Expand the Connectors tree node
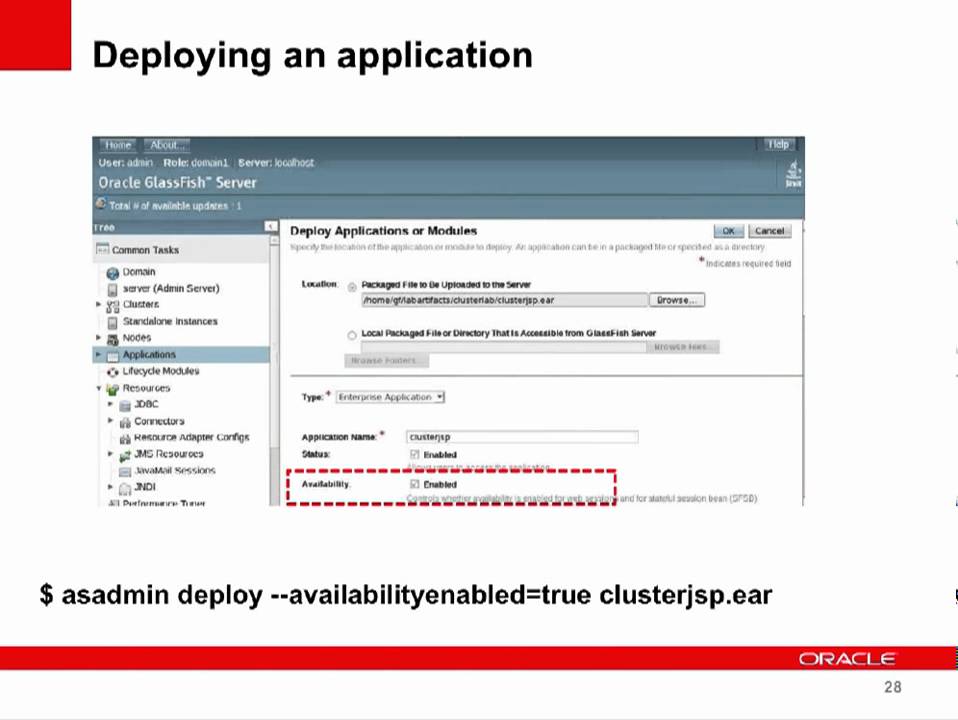958x720 pixels. tap(111, 421)
